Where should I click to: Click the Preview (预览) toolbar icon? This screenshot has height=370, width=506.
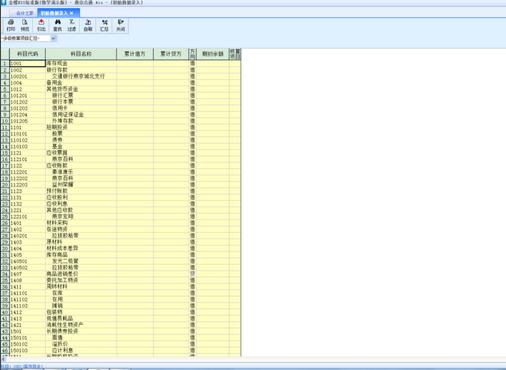coord(25,25)
